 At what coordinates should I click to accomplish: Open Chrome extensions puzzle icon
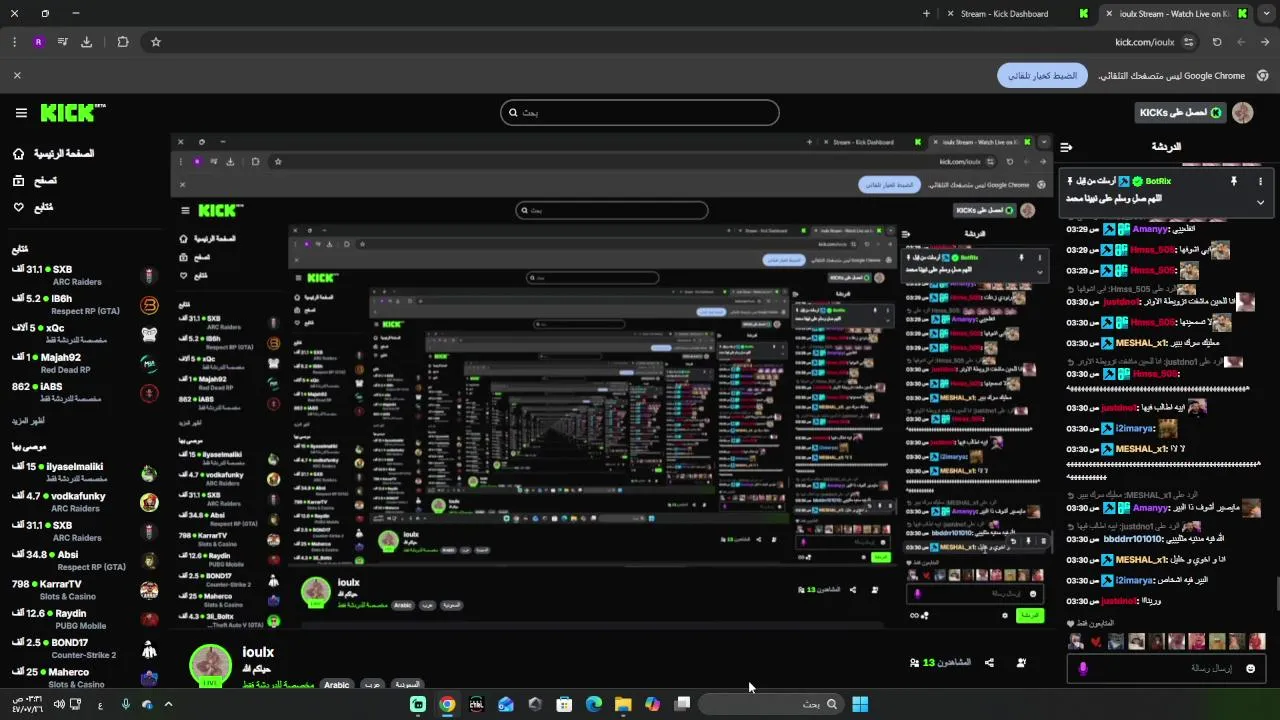[123, 42]
